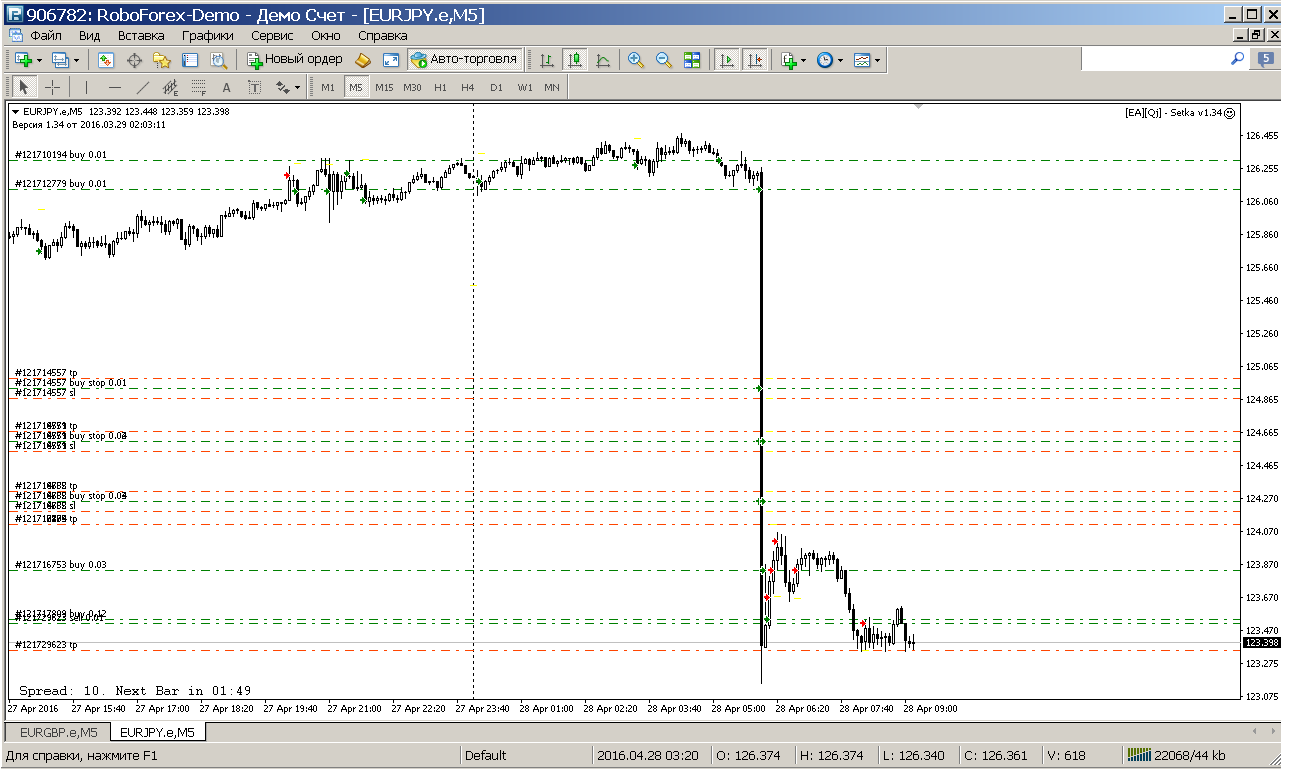
Task: Open the Файл menu
Action: [x=46, y=35]
